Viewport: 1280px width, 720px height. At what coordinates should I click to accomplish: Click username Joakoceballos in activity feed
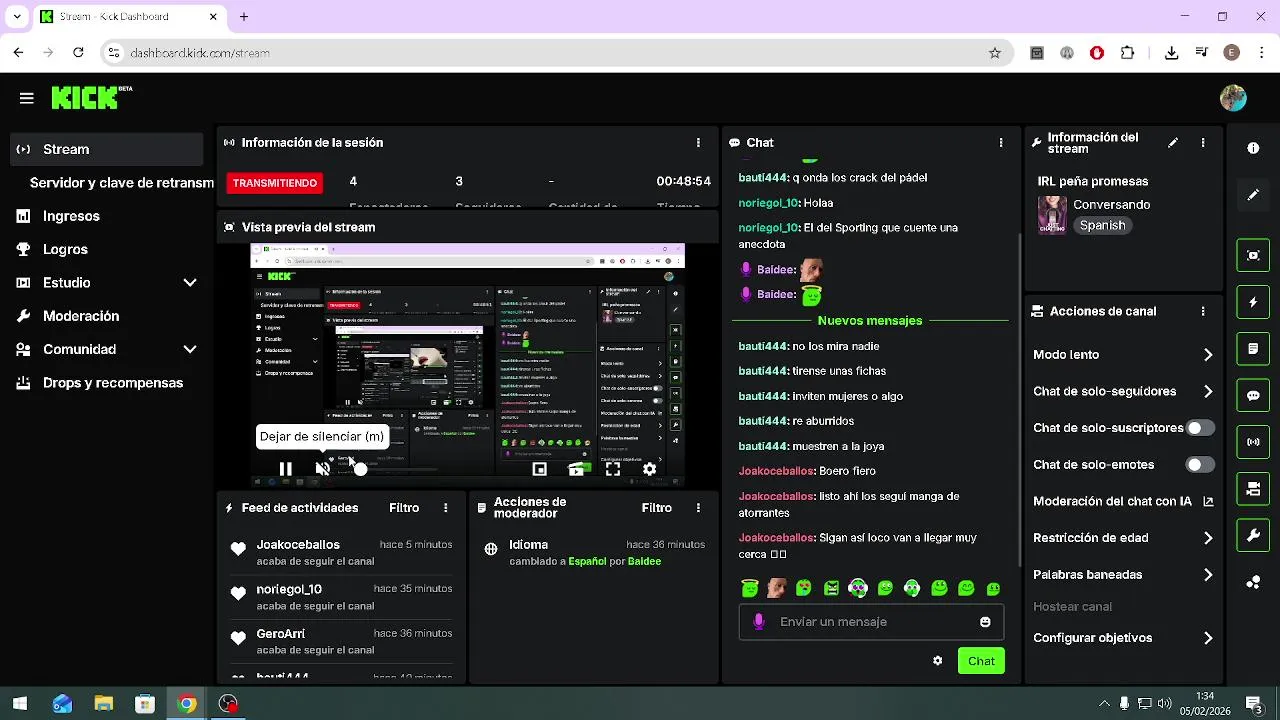tap(298, 545)
